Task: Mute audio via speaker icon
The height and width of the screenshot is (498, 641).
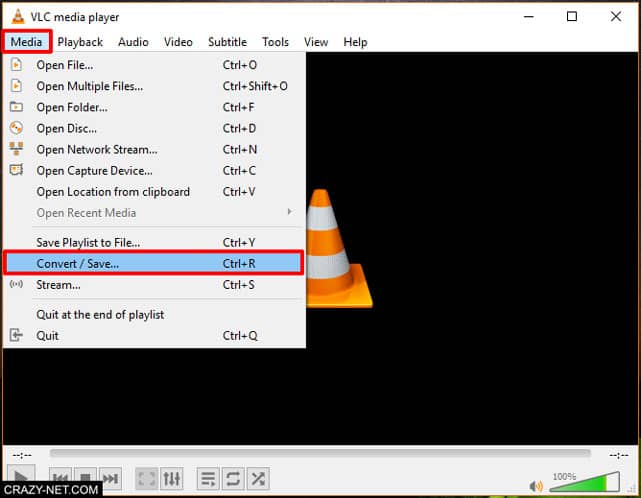Action: click(x=536, y=486)
